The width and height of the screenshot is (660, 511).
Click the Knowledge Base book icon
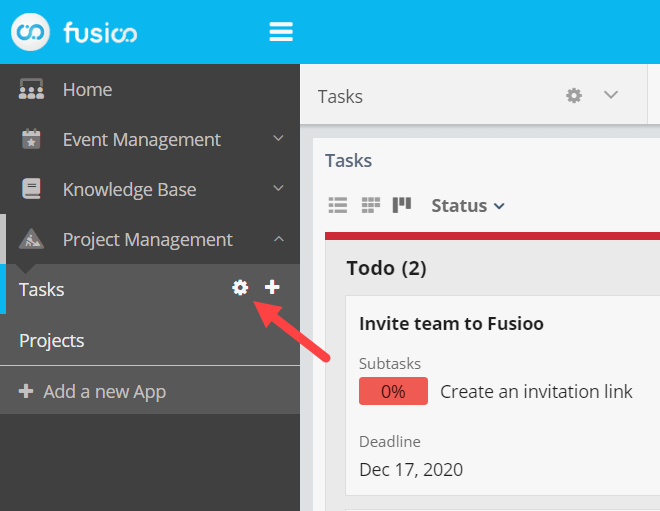point(32,189)
